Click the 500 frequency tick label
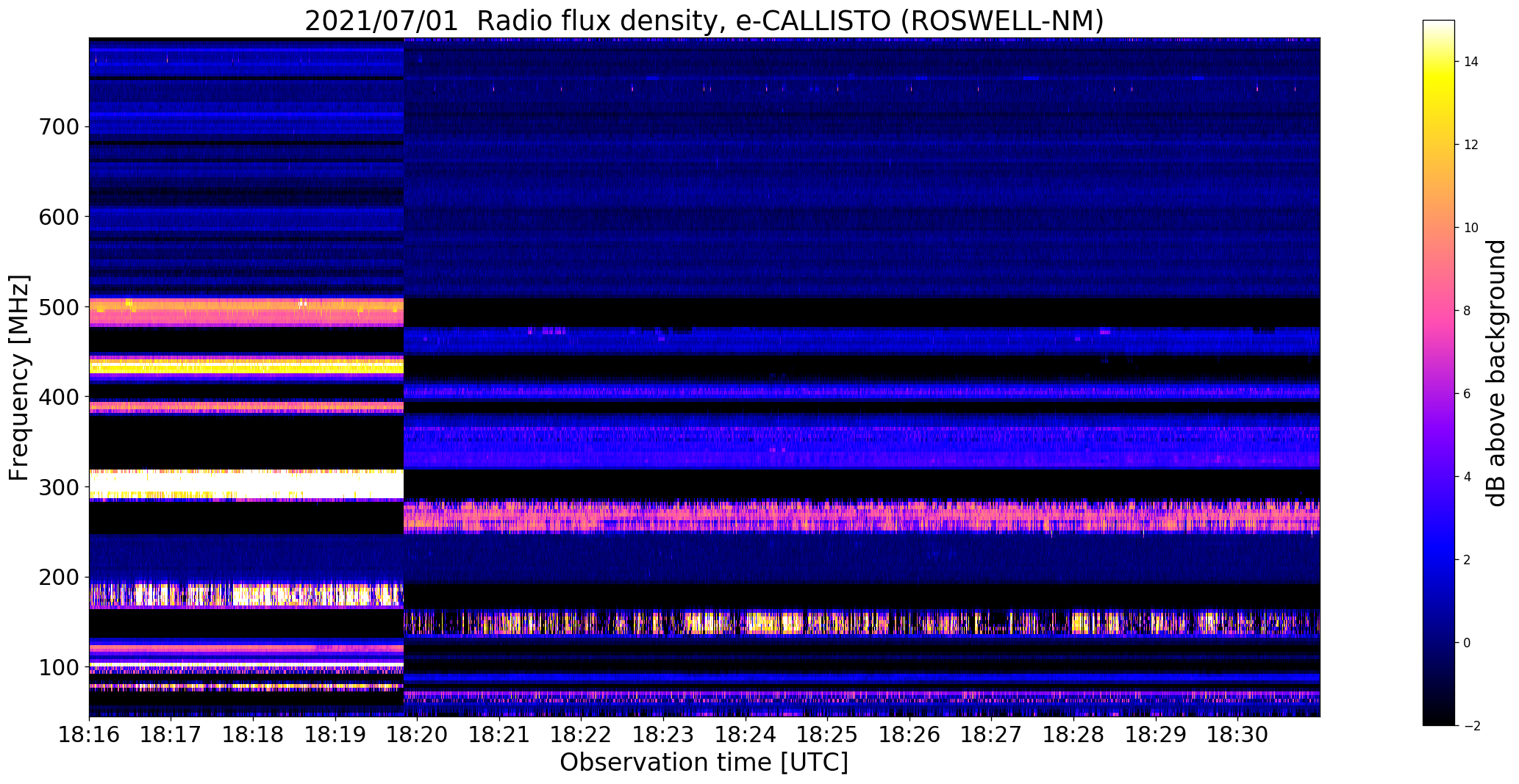This screenshot has height=784, width=1519. coord(57,307)
